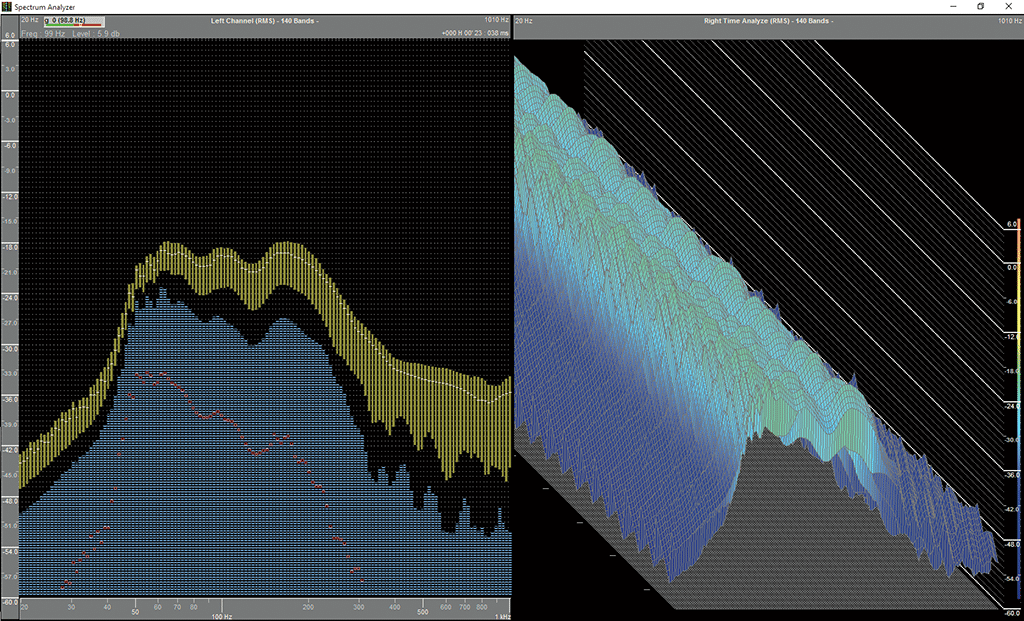Click the 'Freq : 99 Hz' readout text

(x=42, y=33)
